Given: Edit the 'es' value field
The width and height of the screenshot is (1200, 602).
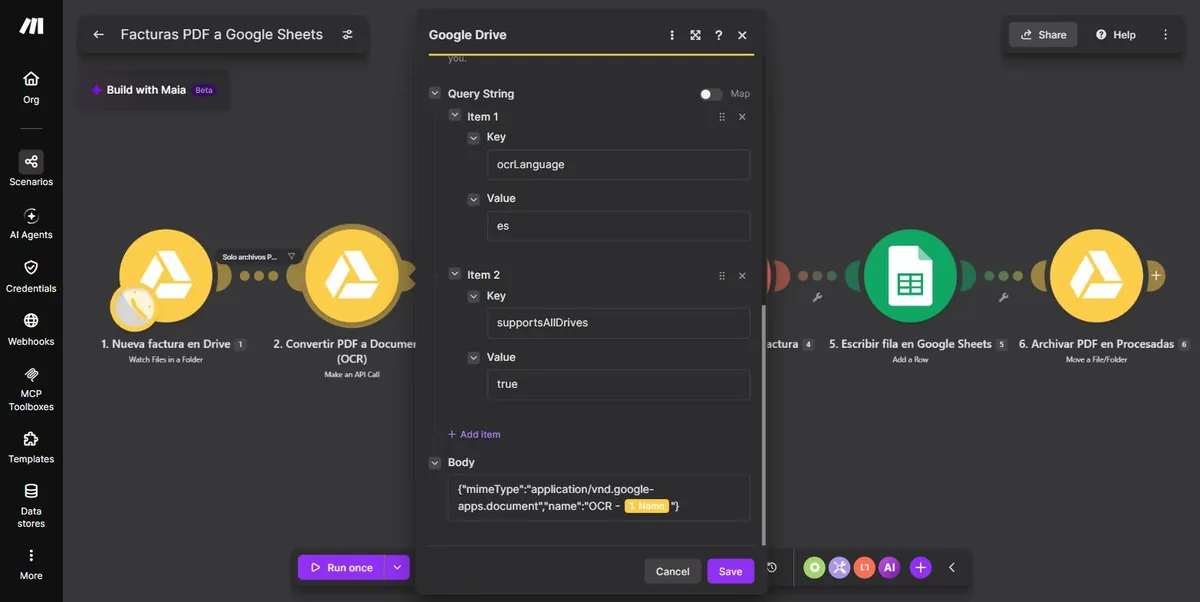Looking at the screenshot, I should click(x=618, y=226).
